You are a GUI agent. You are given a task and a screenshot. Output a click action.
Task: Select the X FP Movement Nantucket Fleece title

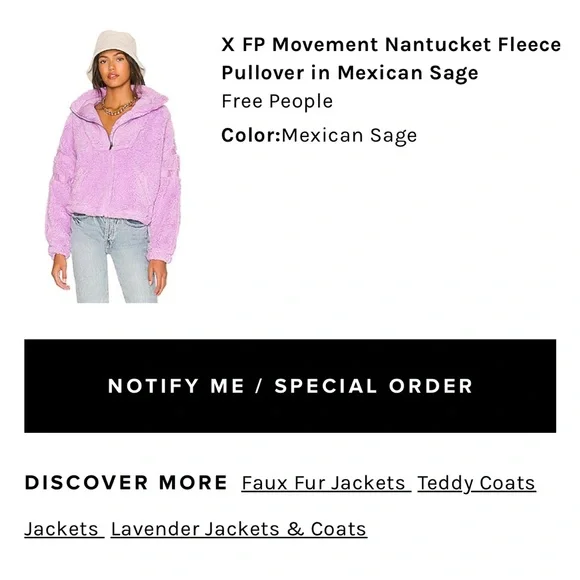391,45
